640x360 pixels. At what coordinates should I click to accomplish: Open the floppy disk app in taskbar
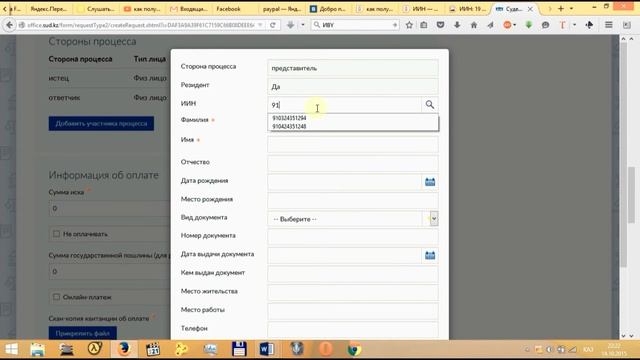pyautogui.click(x=239, y=349)
